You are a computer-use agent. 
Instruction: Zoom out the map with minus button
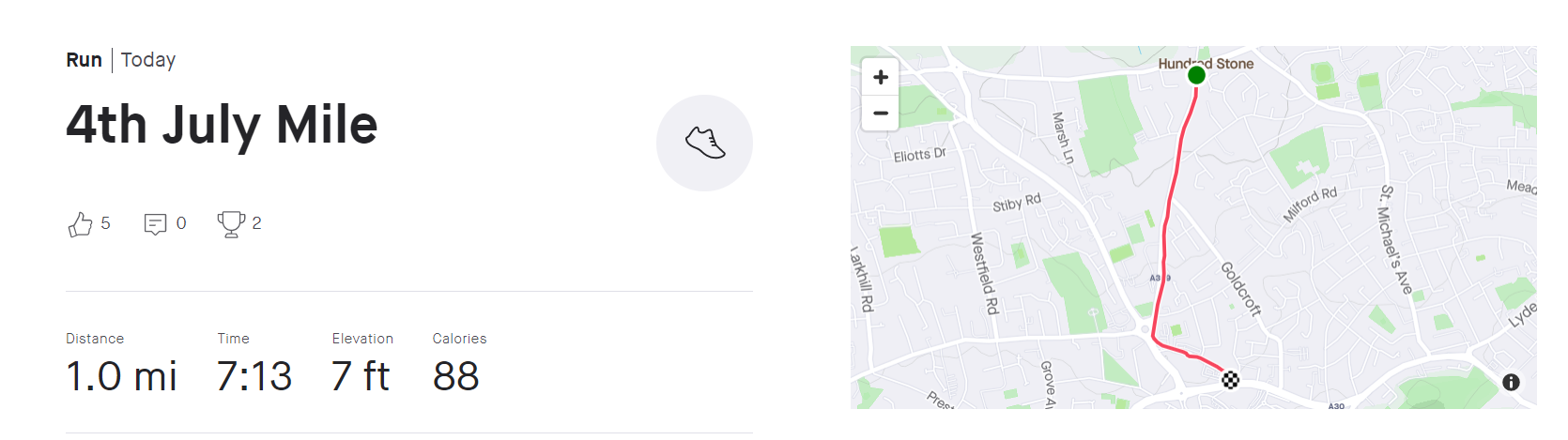880,113
